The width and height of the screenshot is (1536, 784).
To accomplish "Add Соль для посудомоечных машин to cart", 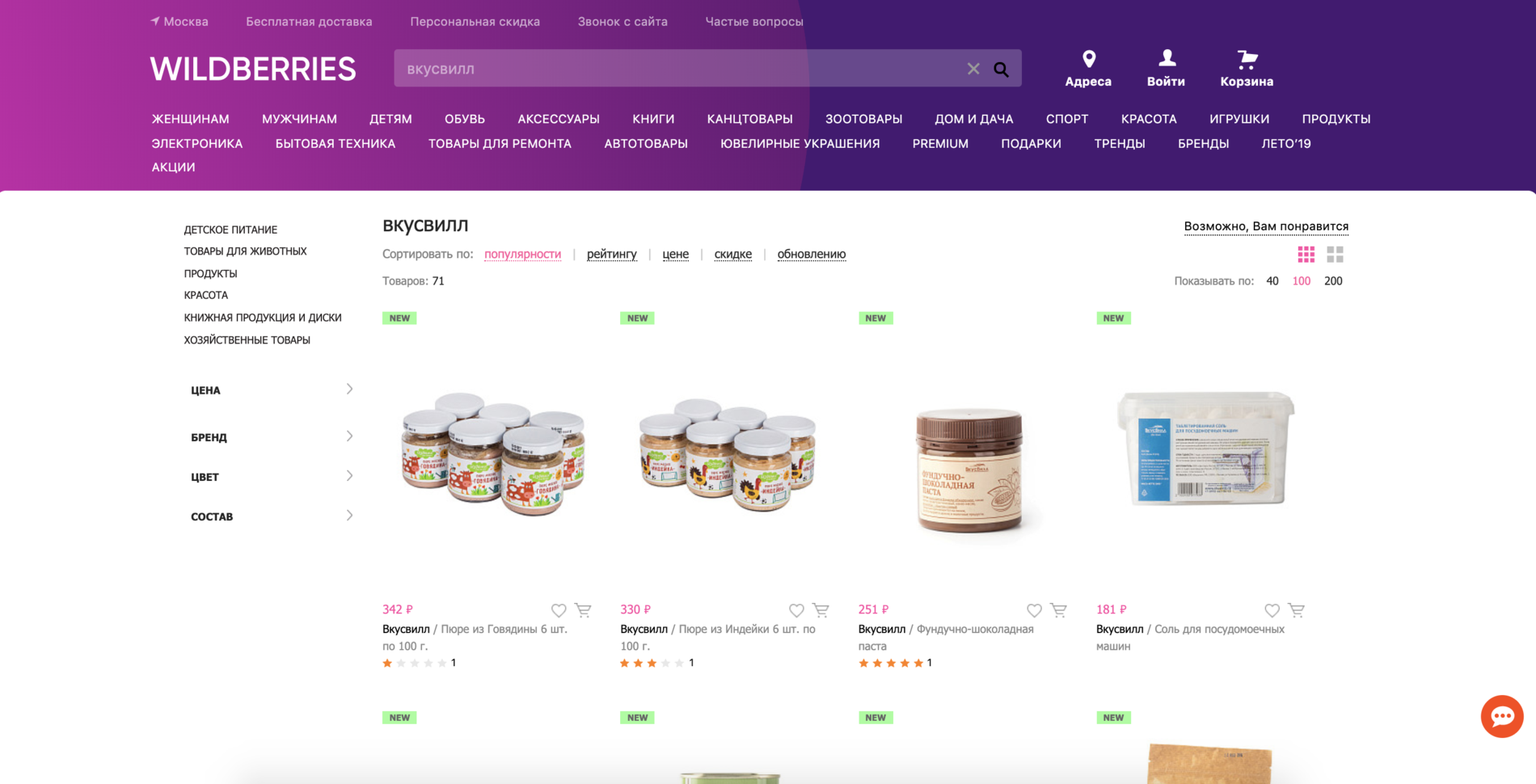I will [1297, 610].
